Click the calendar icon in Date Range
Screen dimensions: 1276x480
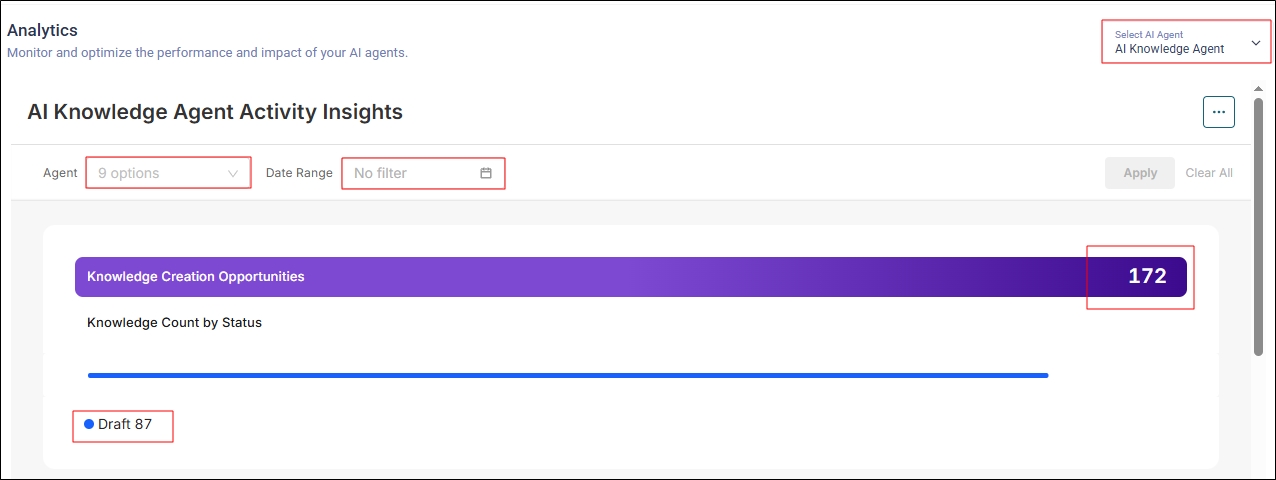(x=486, y=173)
